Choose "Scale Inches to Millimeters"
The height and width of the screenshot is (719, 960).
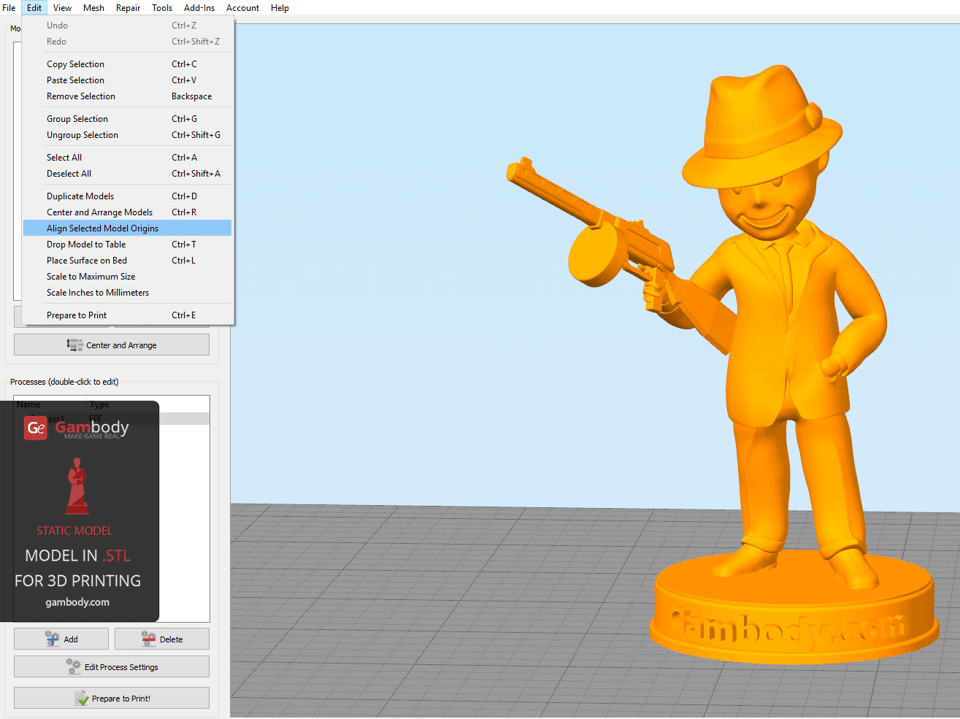(97, 292)
